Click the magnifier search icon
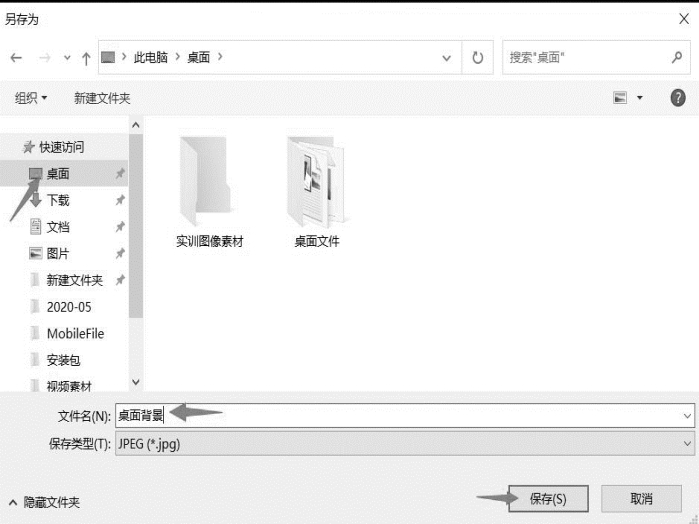The height and width of the screenshot is (524, 699). pos(677,57)
